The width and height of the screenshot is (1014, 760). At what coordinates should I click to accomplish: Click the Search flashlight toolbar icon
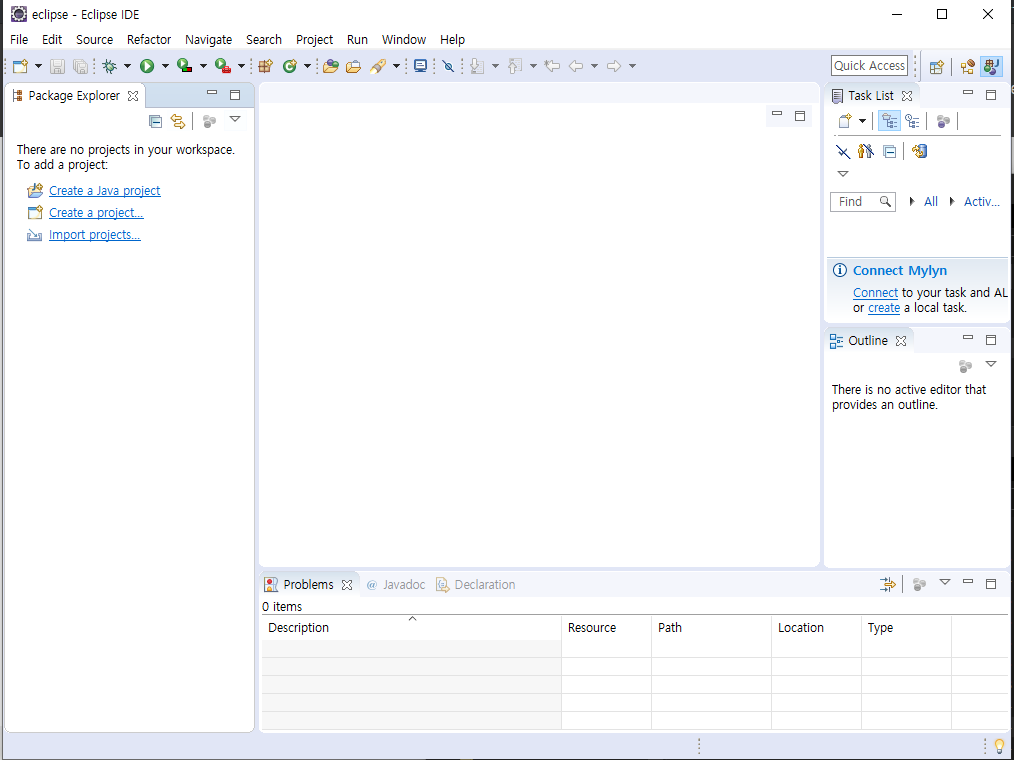tap(378, 66)
